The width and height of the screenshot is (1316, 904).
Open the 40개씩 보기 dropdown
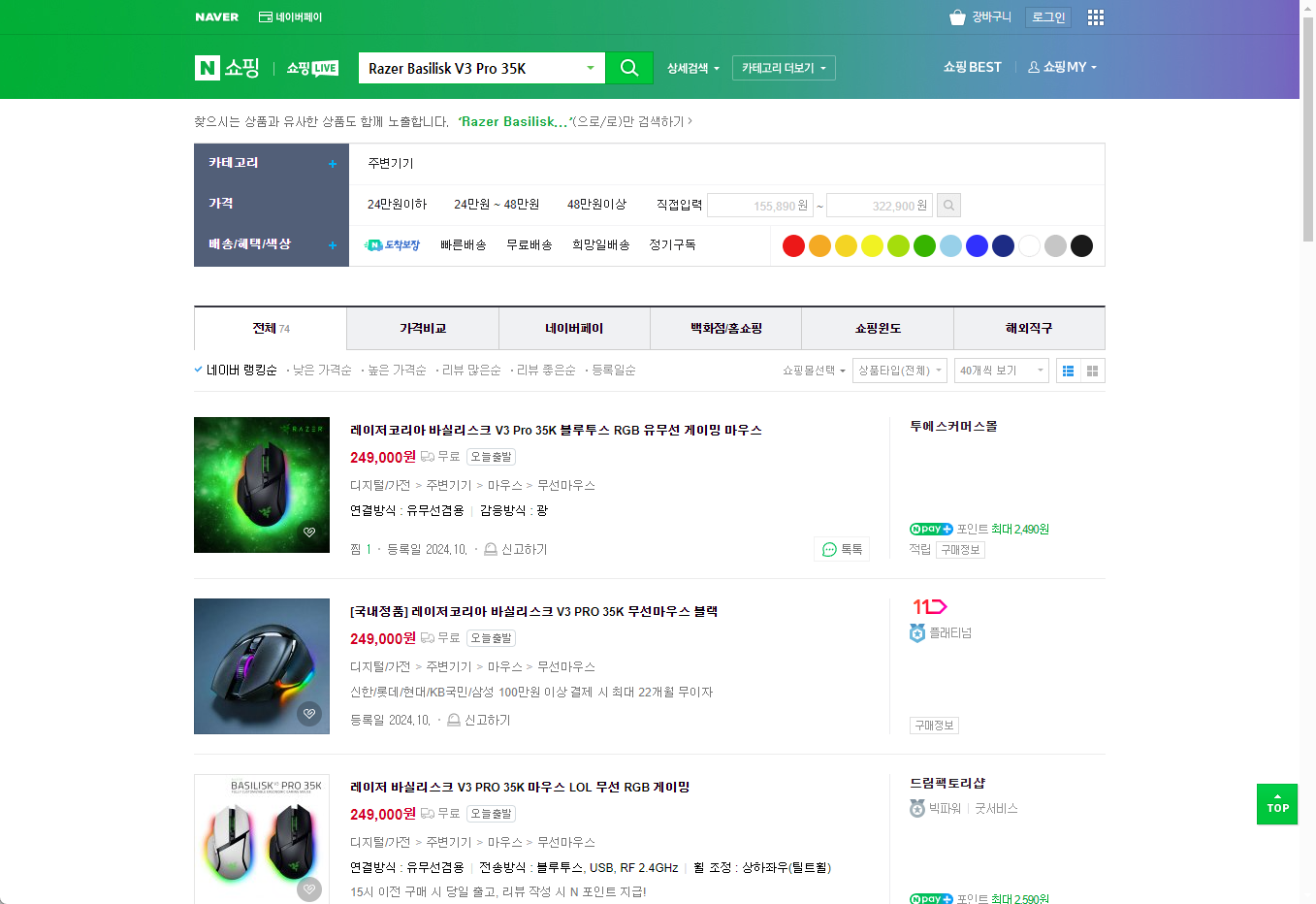coord(1002,371)
